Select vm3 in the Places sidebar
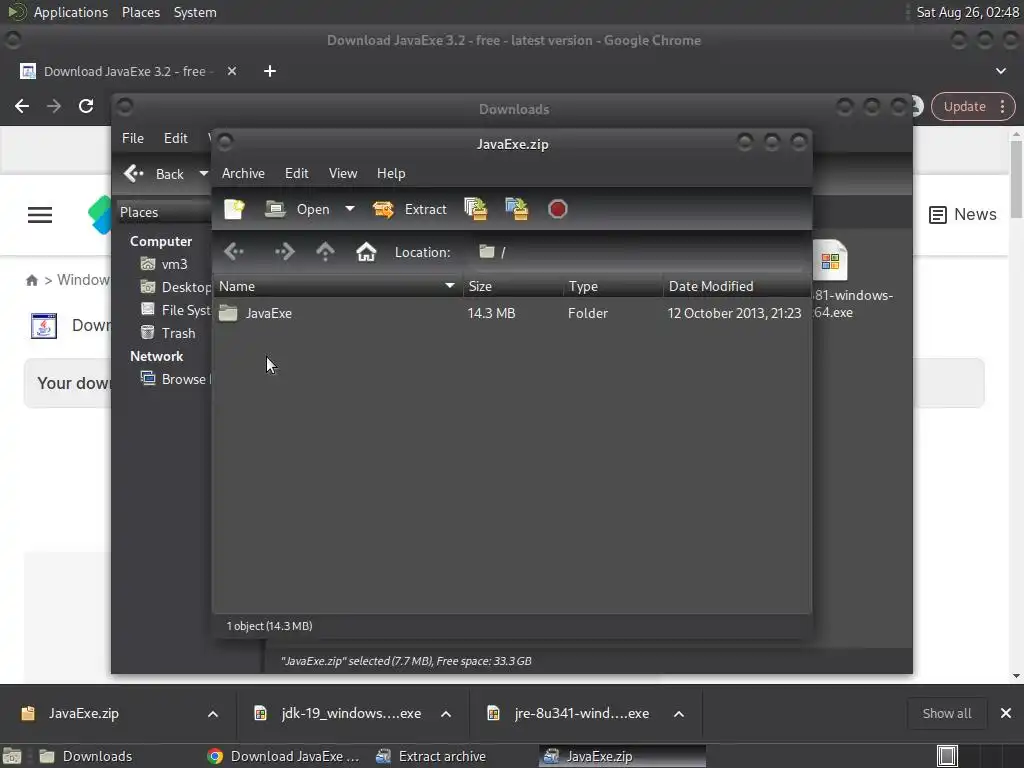 (x=165, y=264)
